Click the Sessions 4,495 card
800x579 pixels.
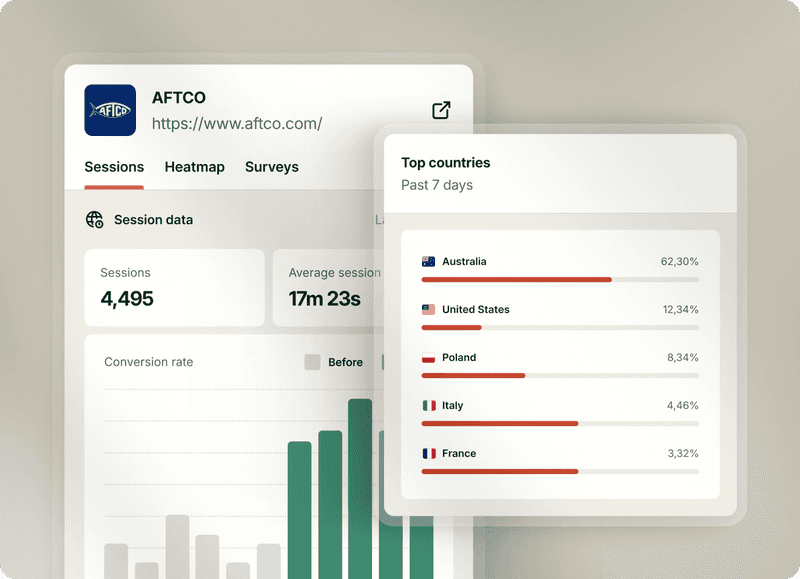174,287
